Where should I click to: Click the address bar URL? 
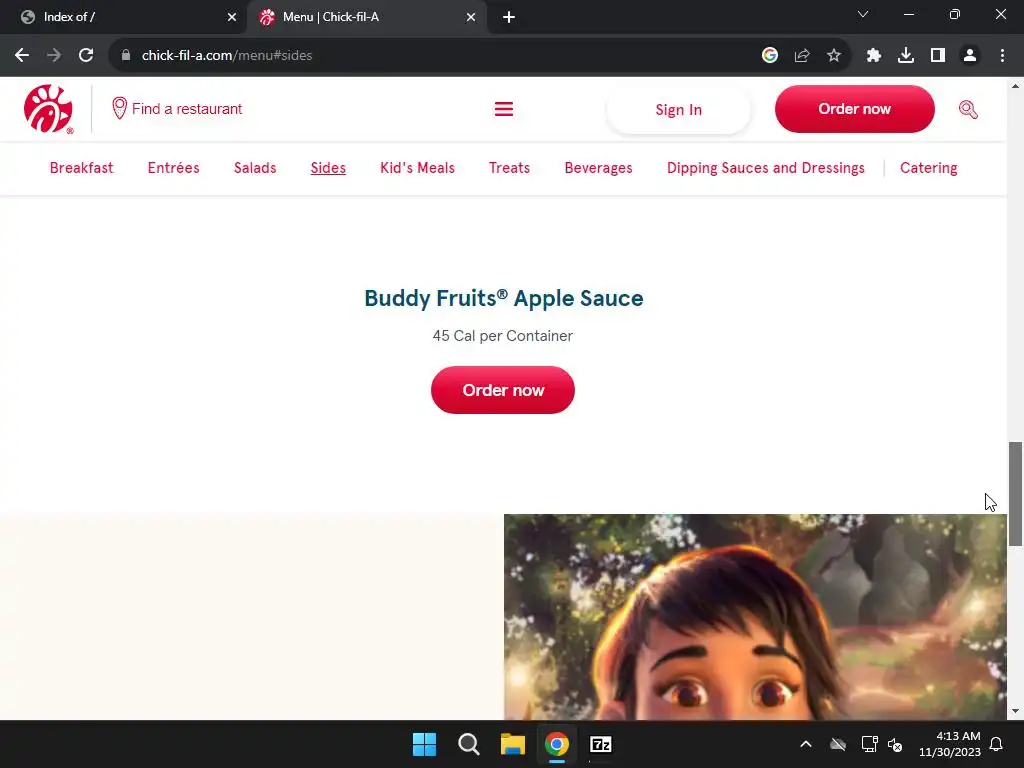pos(227,56)
